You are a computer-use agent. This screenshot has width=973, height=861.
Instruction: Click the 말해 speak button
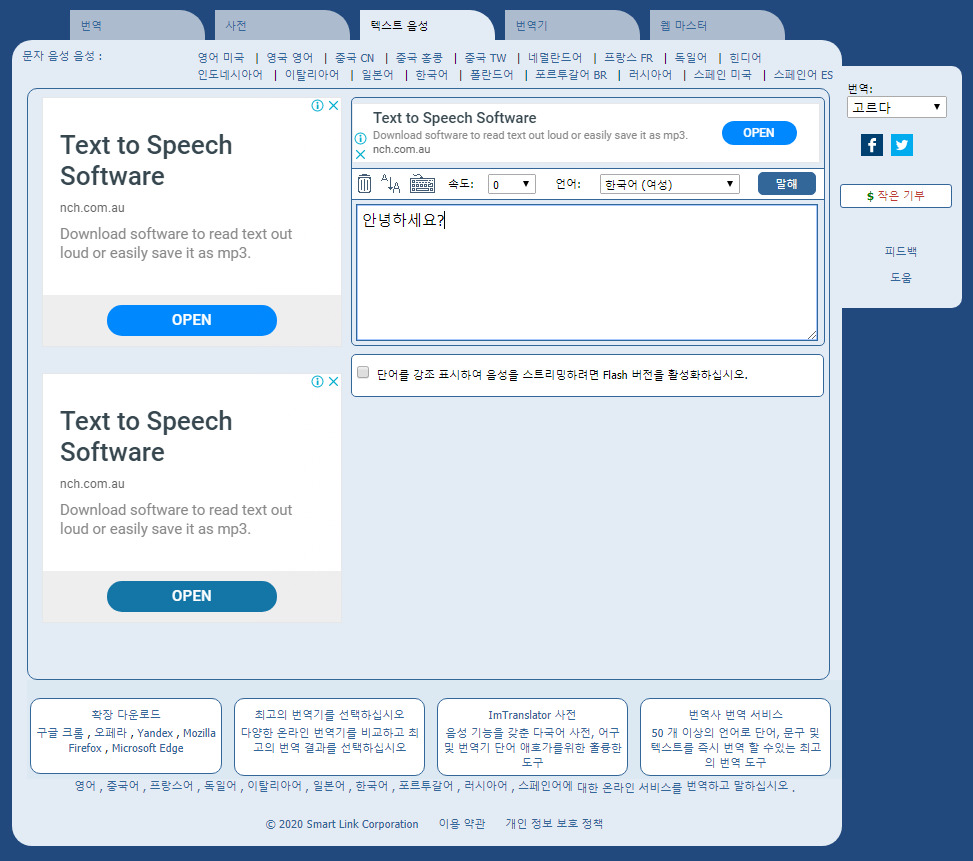click(786, 184)
